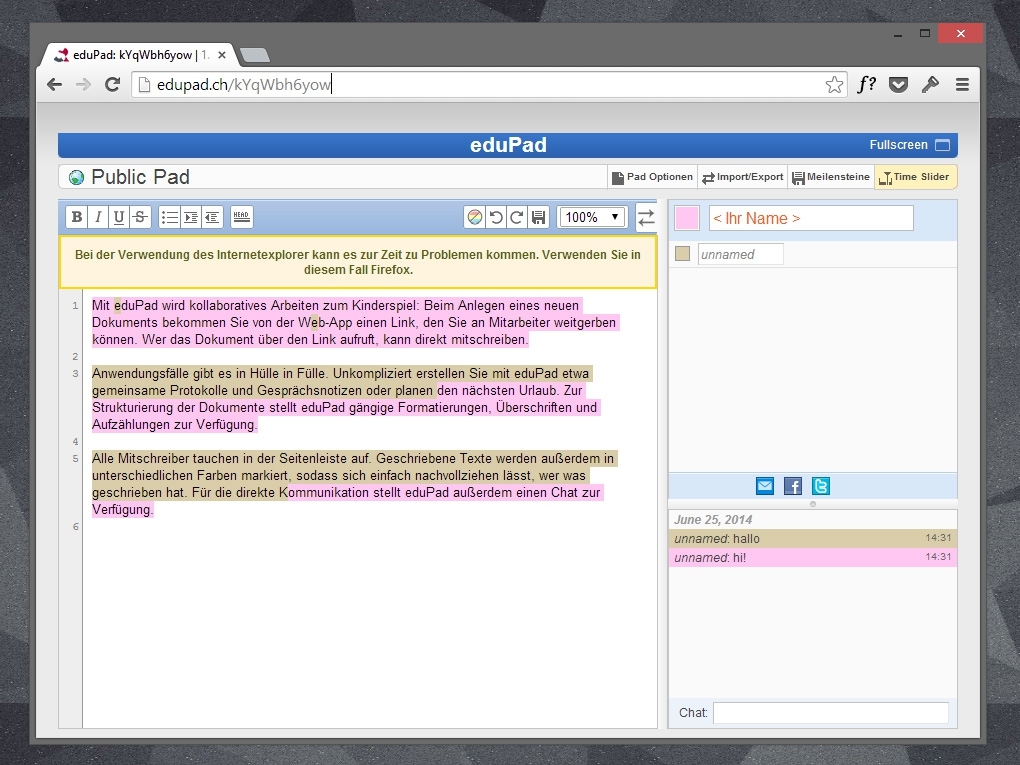Share the pad via Twitter icon

coord(821,487)
